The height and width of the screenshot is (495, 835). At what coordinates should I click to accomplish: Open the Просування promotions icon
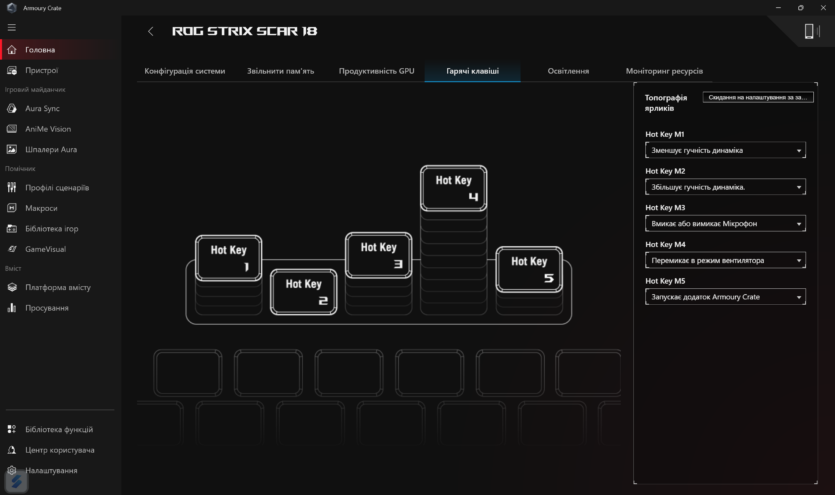point(12,308)
